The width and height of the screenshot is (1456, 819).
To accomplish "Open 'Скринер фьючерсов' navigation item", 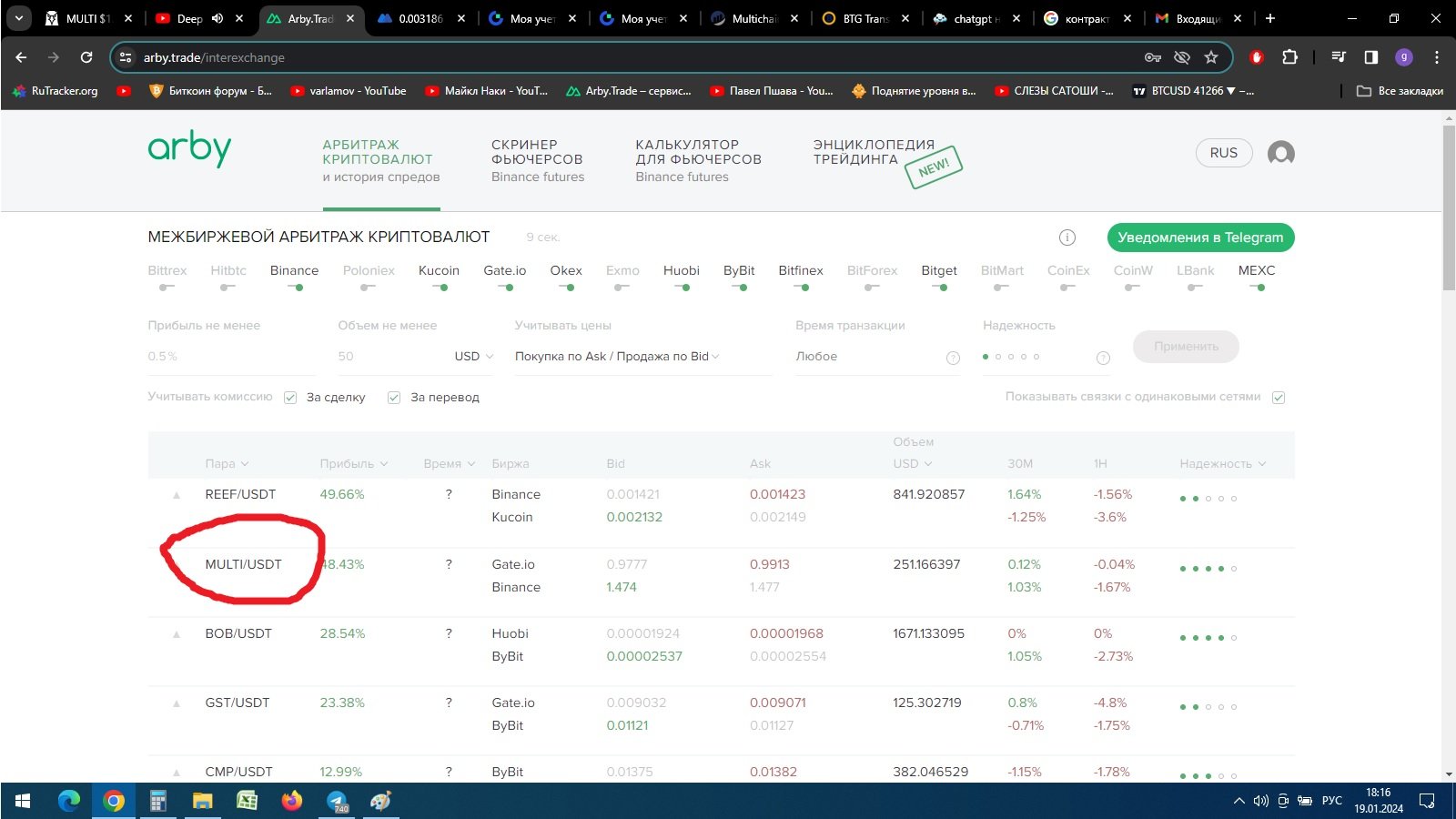I will pos(538,160).
